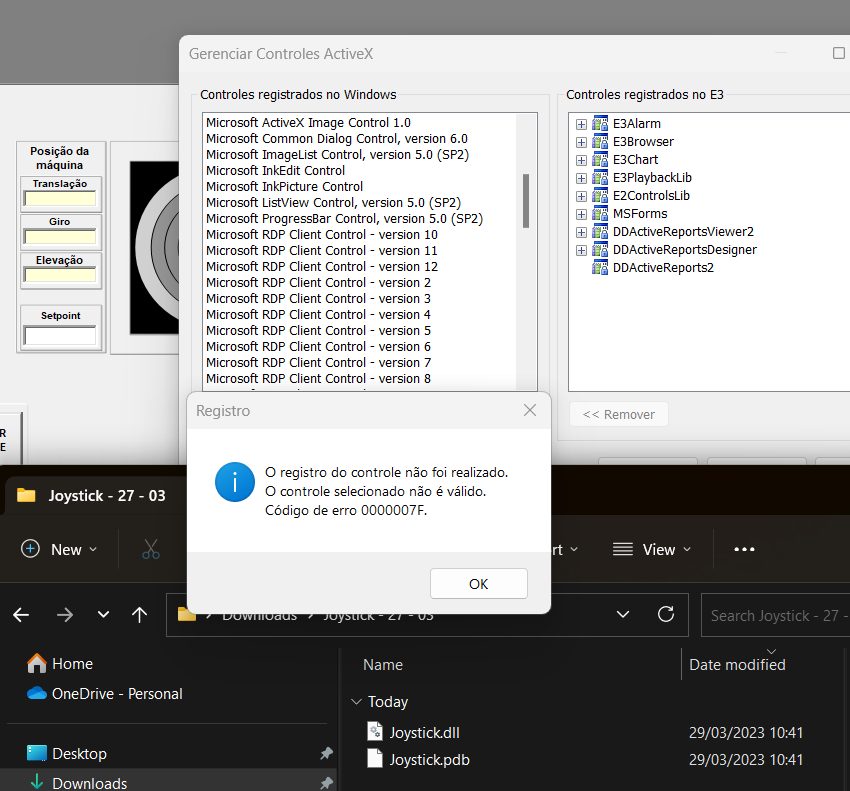Click the Translação field in machine panel
Image resolution: width=850 pixels, height=791 pixels.
point(60,199)
